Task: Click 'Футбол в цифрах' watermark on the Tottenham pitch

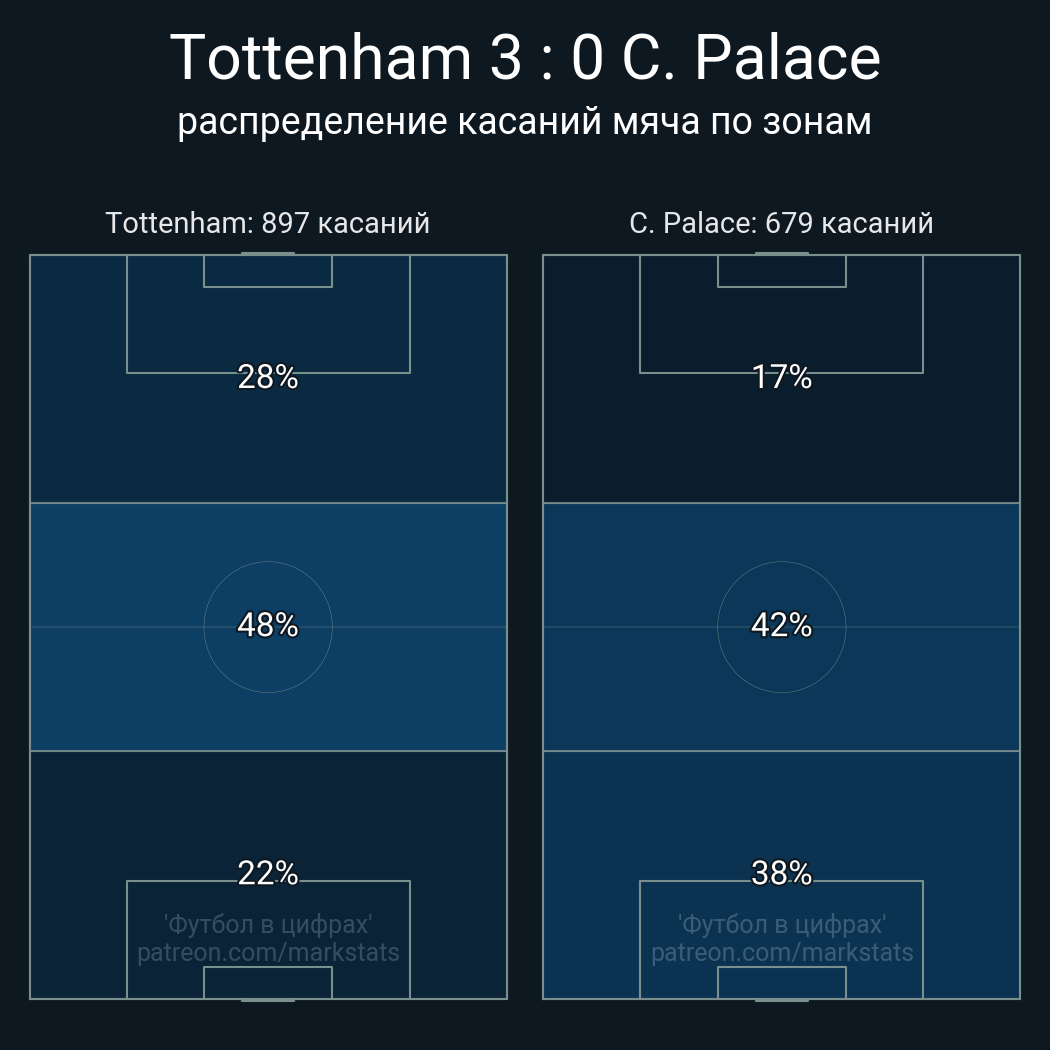Action: point(268,924)
